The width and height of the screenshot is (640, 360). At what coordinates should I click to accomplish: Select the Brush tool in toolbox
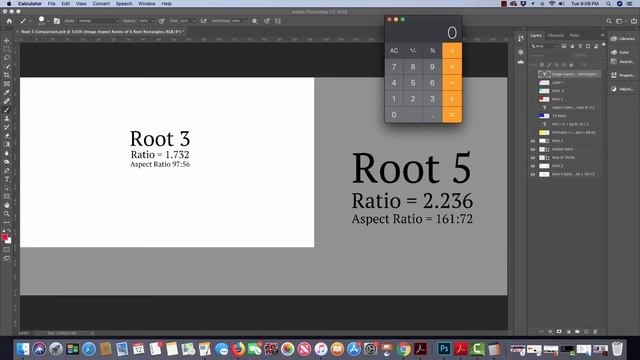(7, 110)
